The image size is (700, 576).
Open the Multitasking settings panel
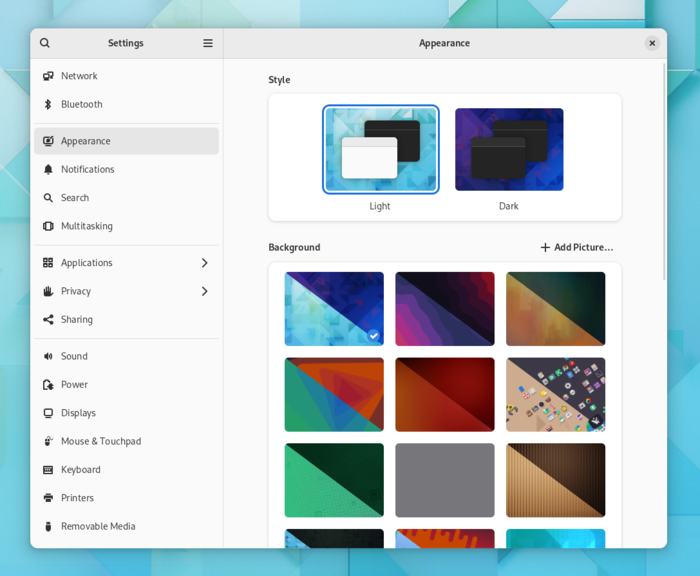(86, 226)
